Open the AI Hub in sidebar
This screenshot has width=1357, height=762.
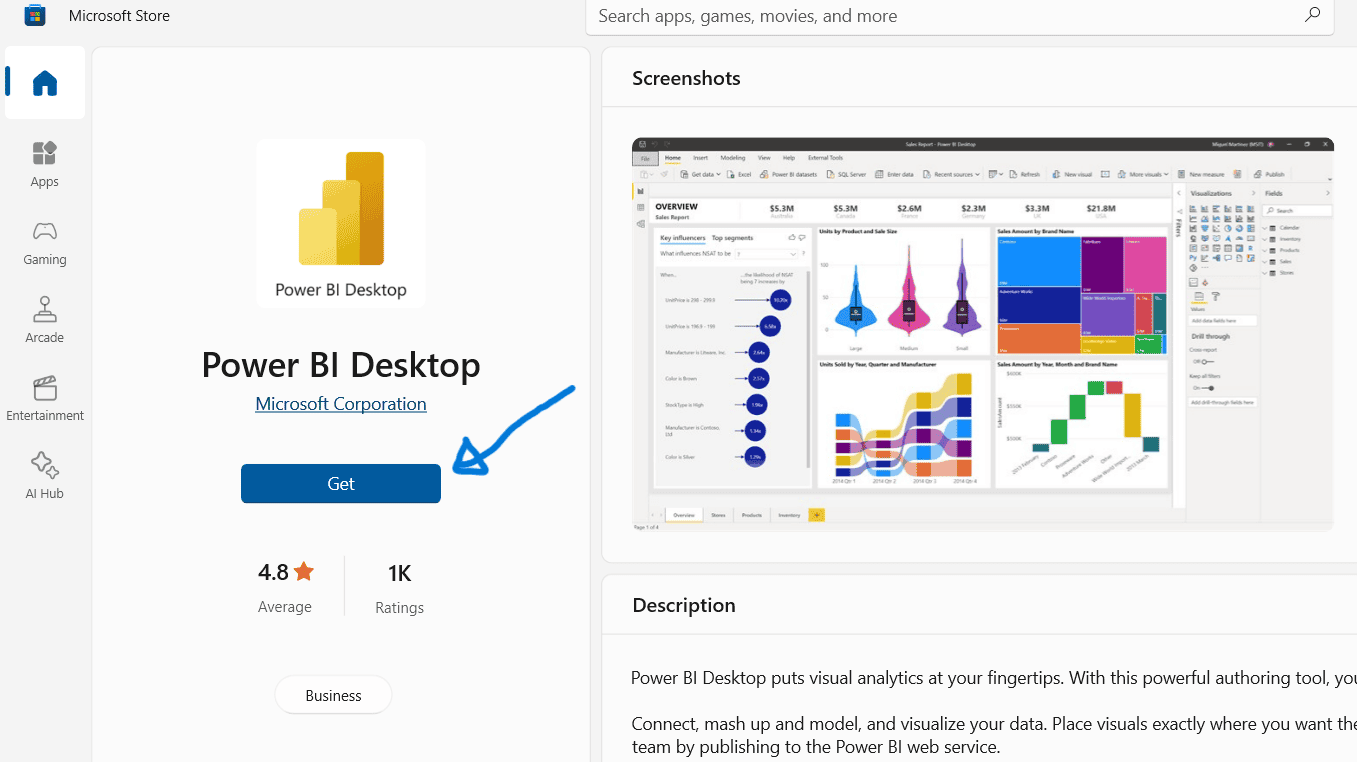[45, 476]
